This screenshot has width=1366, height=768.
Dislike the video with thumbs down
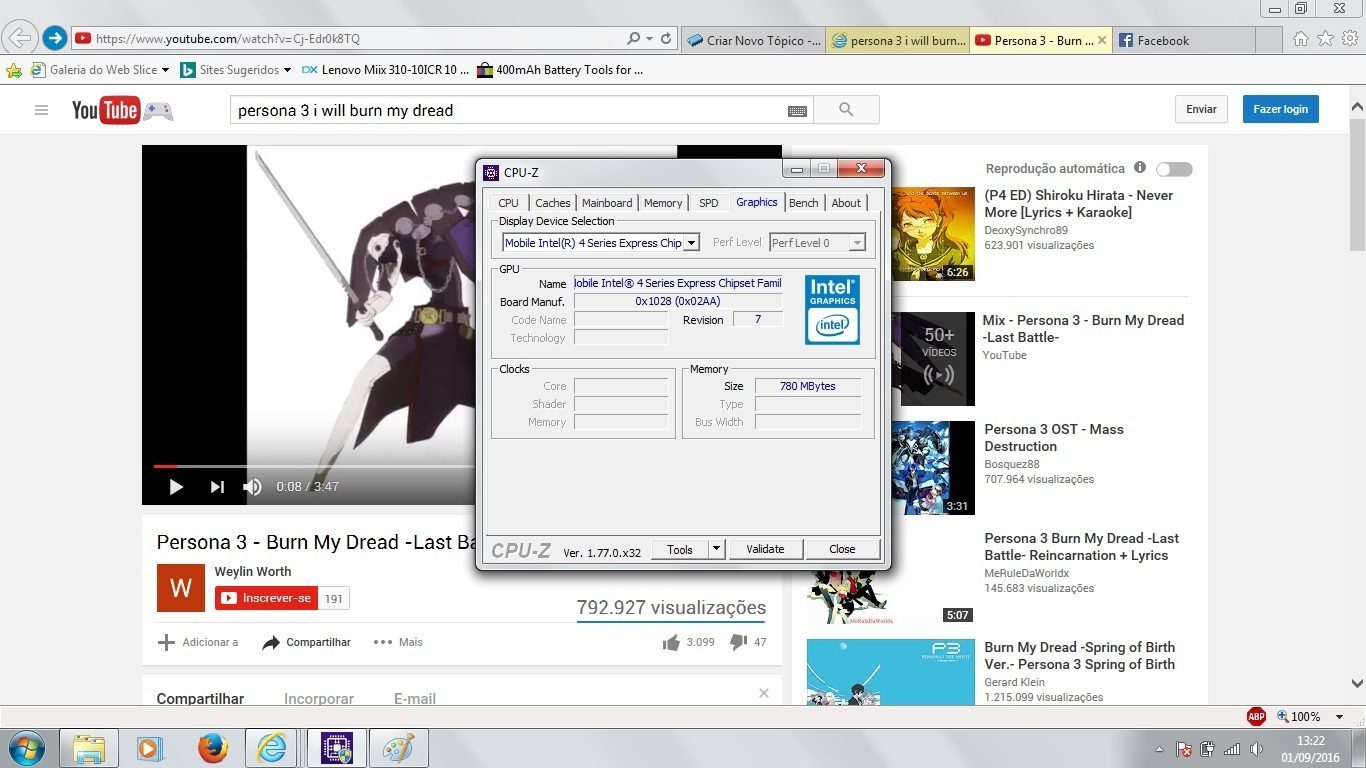click(x=738, y=642)
